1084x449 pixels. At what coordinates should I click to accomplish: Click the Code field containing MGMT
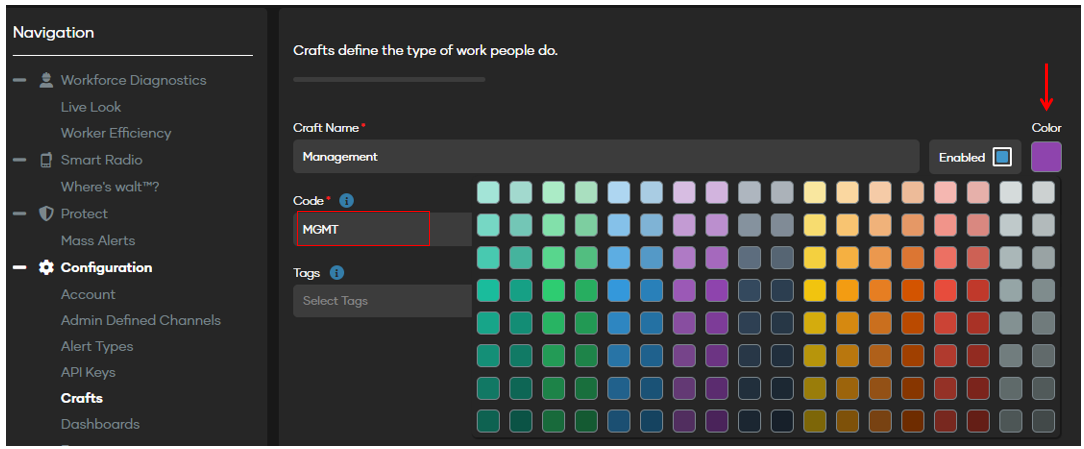coord(382,229)
